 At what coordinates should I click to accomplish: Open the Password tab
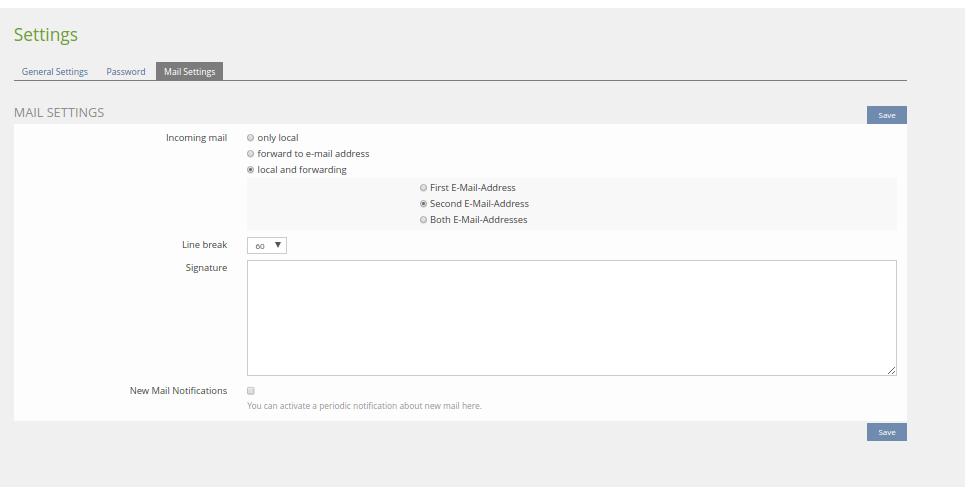pyautogui.click(x=126, y=72)
